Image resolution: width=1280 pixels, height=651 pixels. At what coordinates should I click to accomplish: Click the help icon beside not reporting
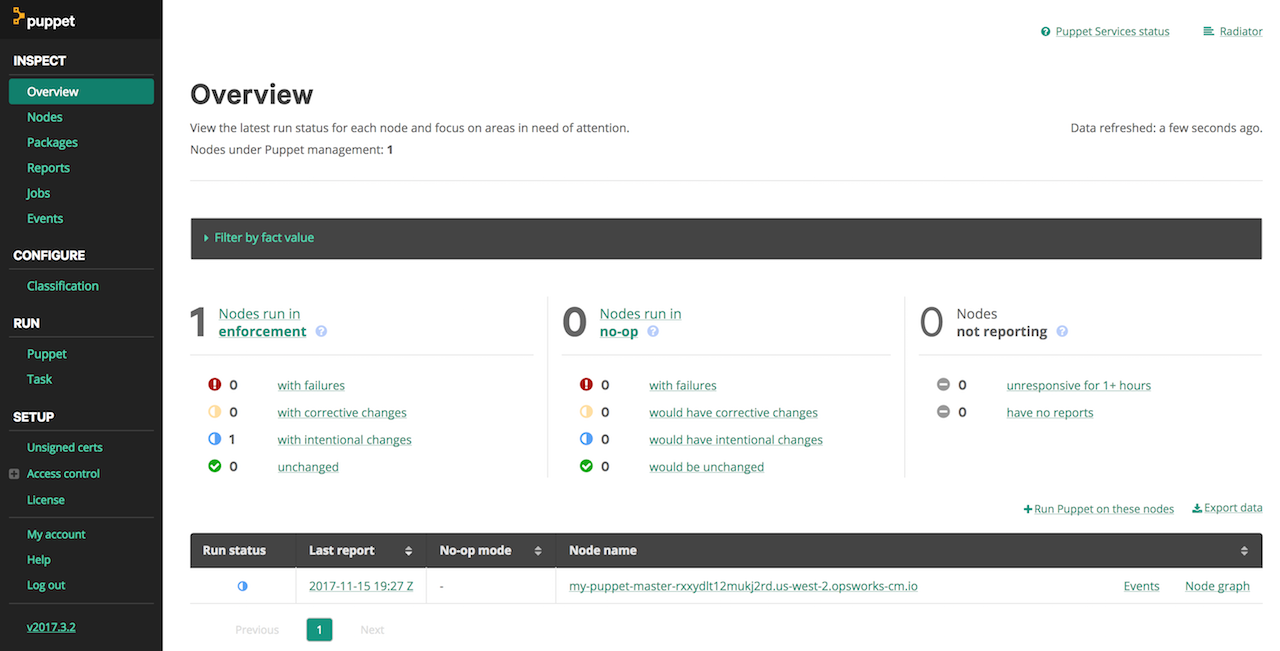(1062, 332)
